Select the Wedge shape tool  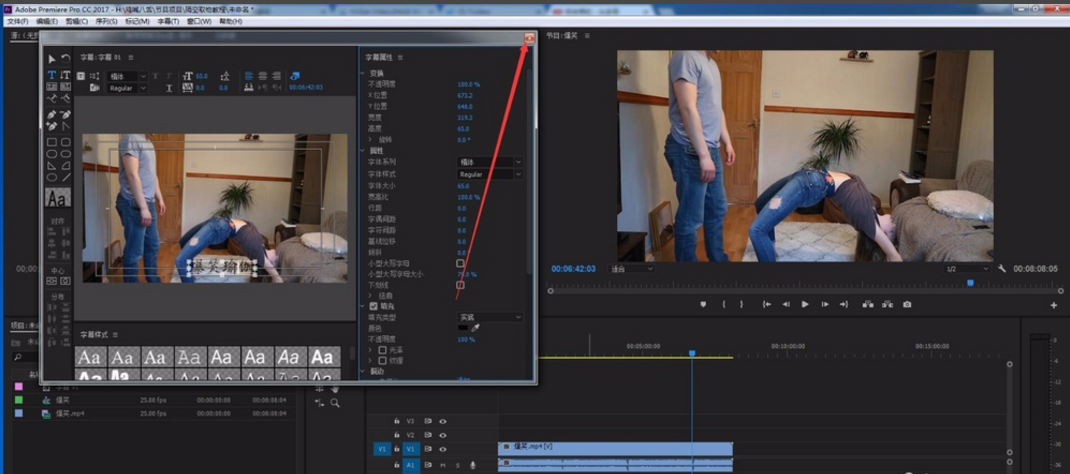[x=52, y=166]
